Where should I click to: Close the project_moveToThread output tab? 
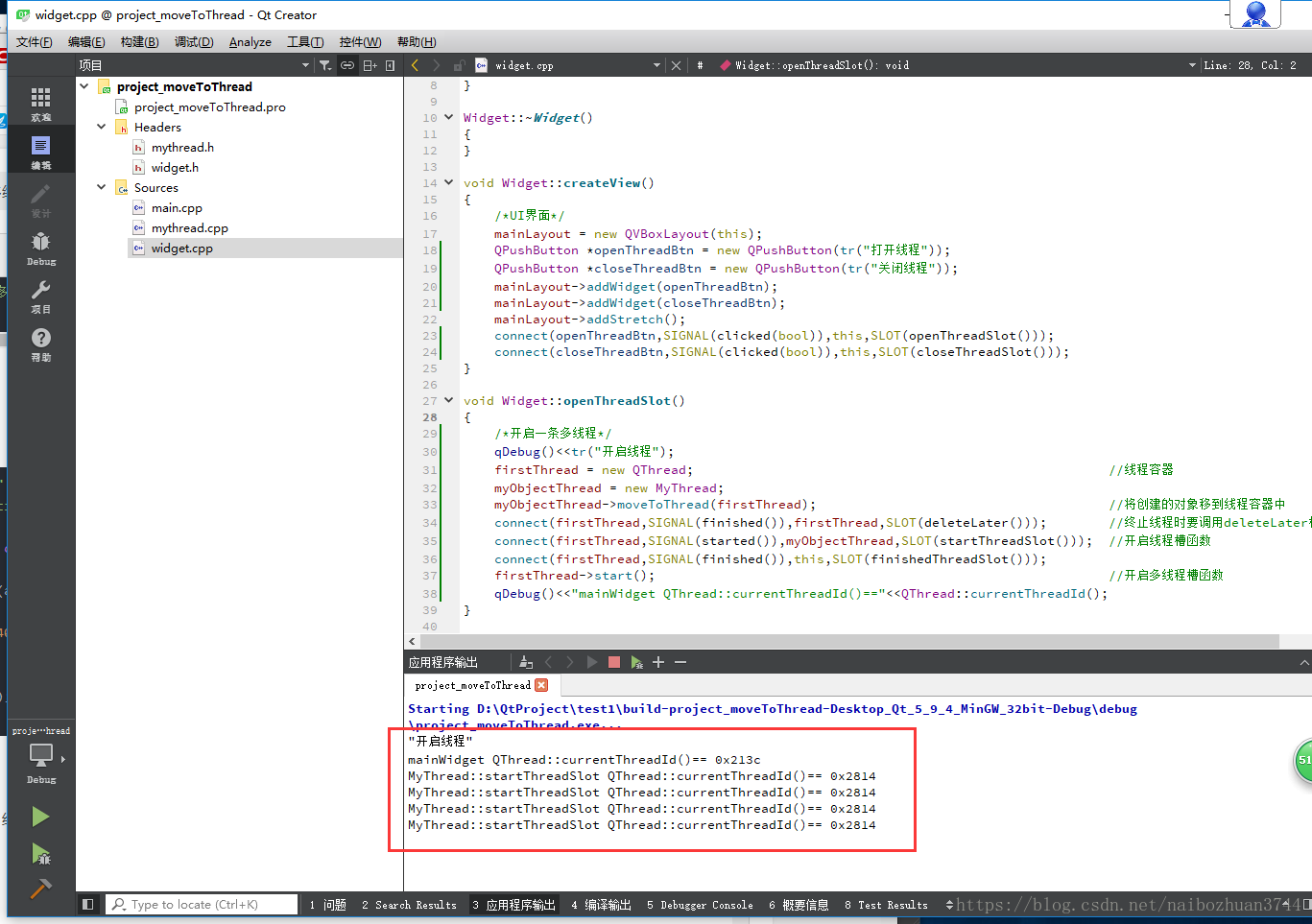pos(541,685)
